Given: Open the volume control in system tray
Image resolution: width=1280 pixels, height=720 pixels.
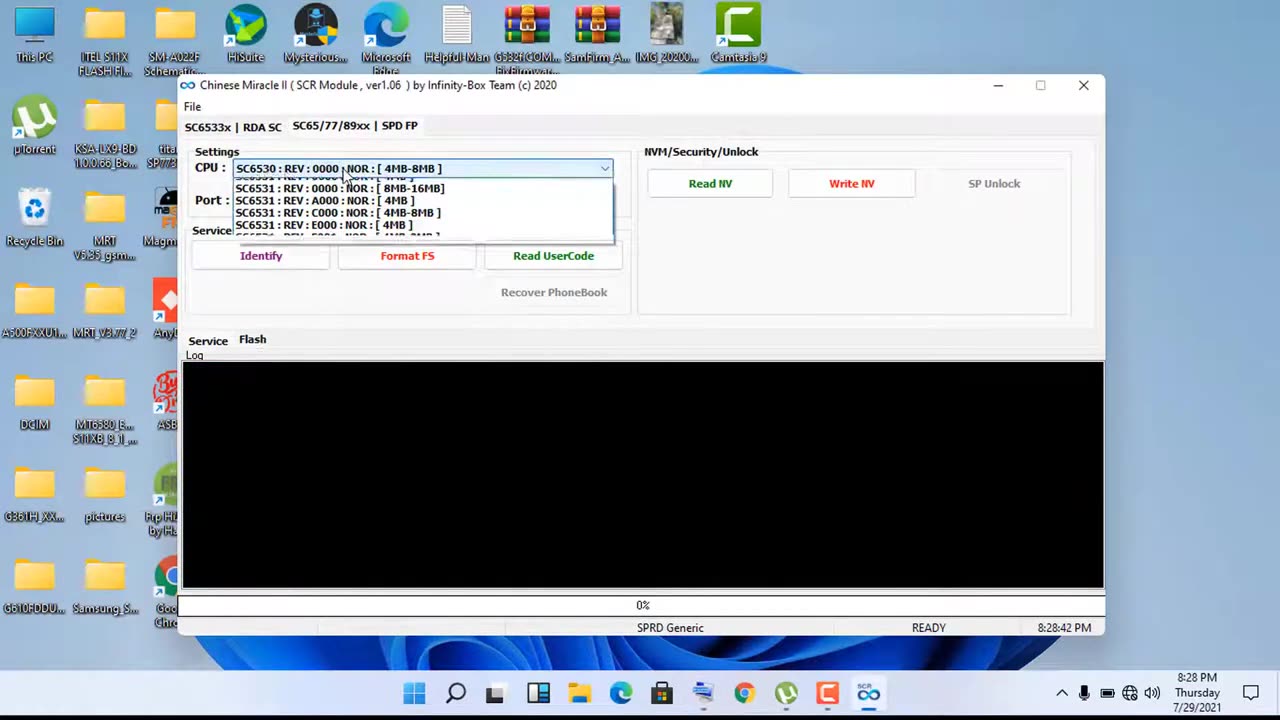Looking at the screenshot, I should point(1152,693).
